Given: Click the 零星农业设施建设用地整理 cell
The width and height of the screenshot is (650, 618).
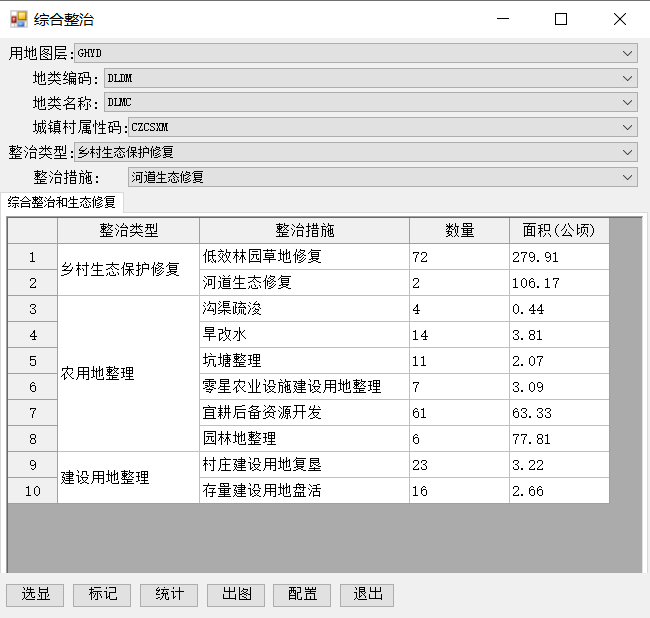Looking at the screenshot, I should click(x=305, y=387).
